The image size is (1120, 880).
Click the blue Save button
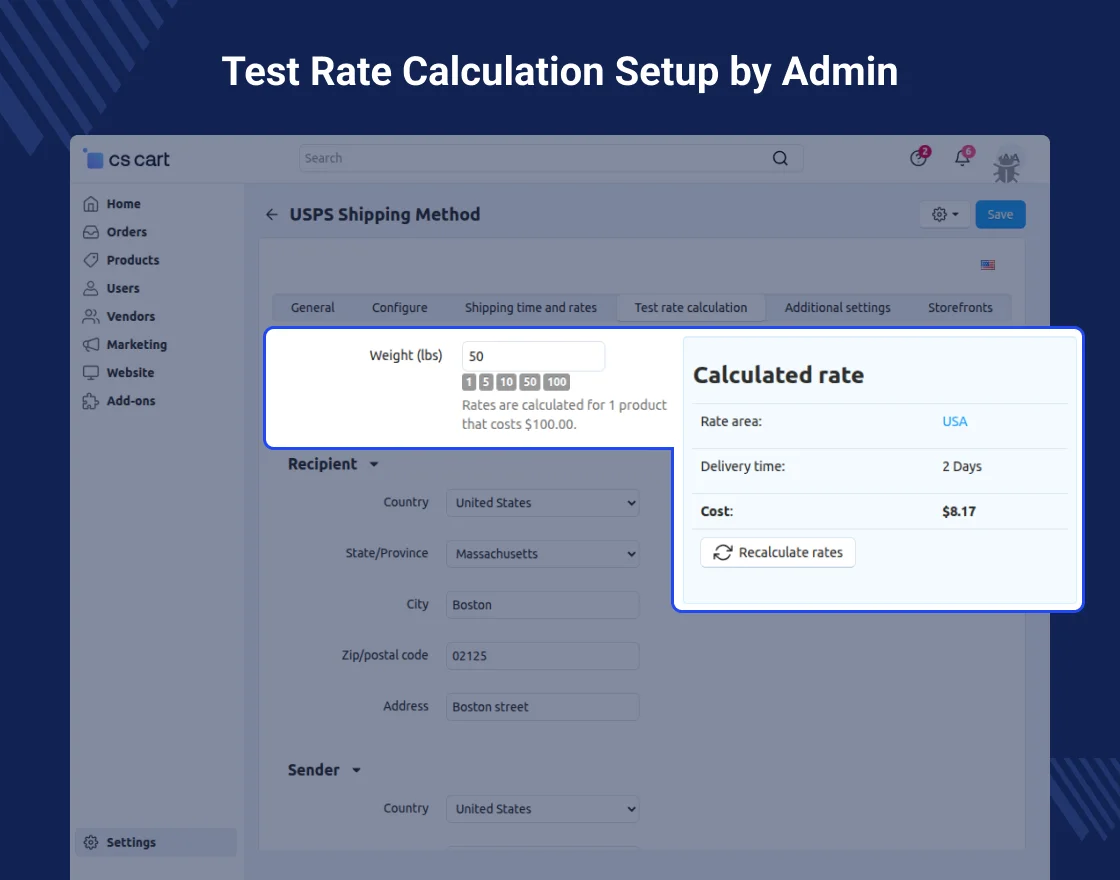(1000, 215)
